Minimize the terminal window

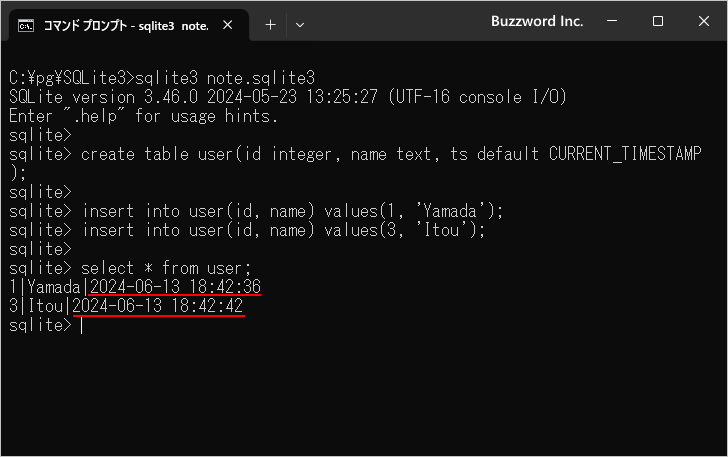point(612,21)
